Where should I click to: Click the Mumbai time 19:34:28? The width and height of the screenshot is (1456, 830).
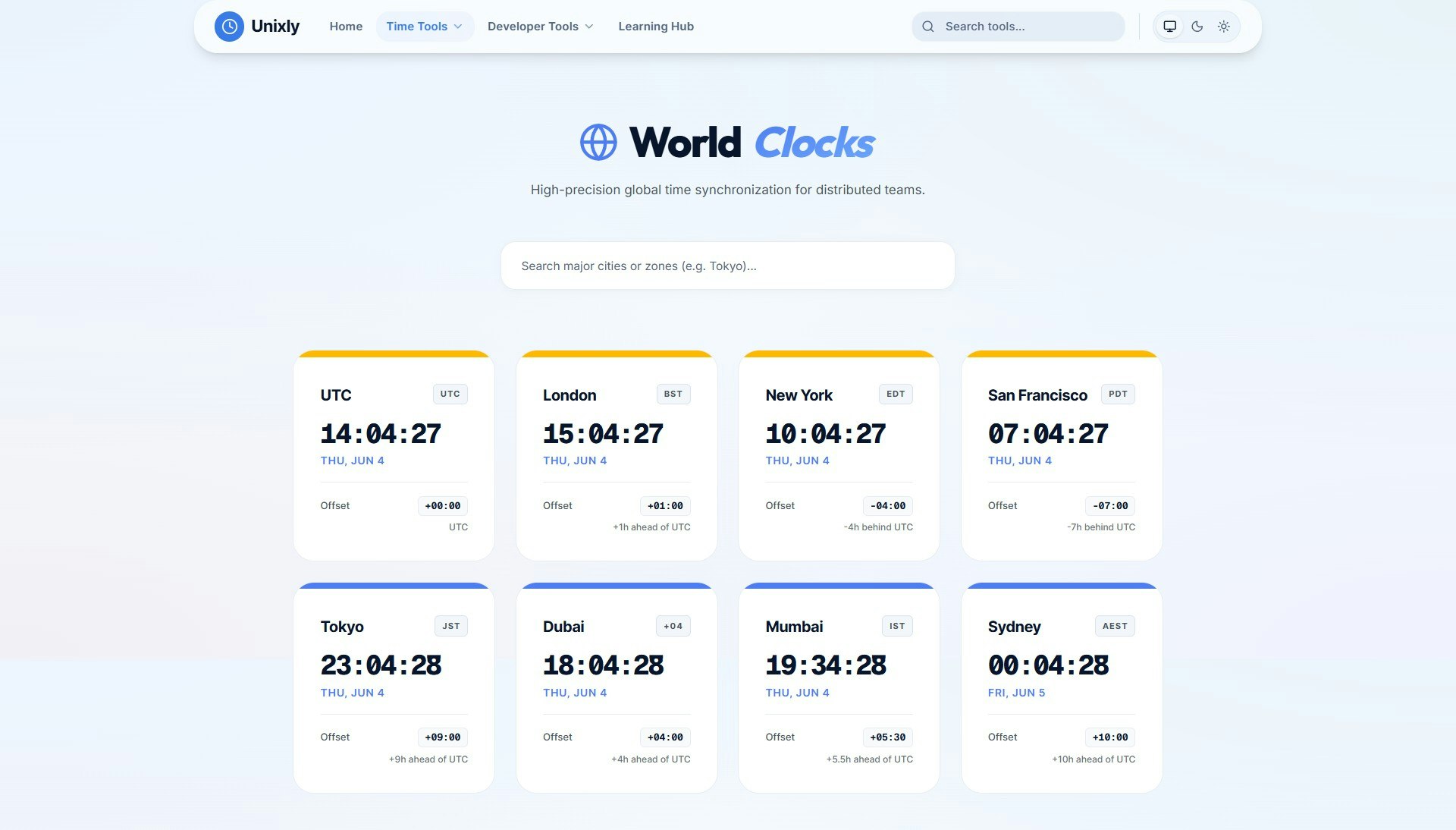(x=826, y=665)
